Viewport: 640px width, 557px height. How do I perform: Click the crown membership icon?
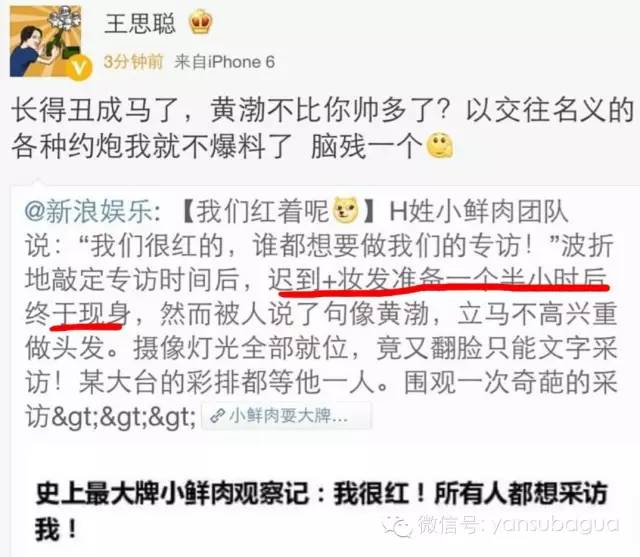201,22
